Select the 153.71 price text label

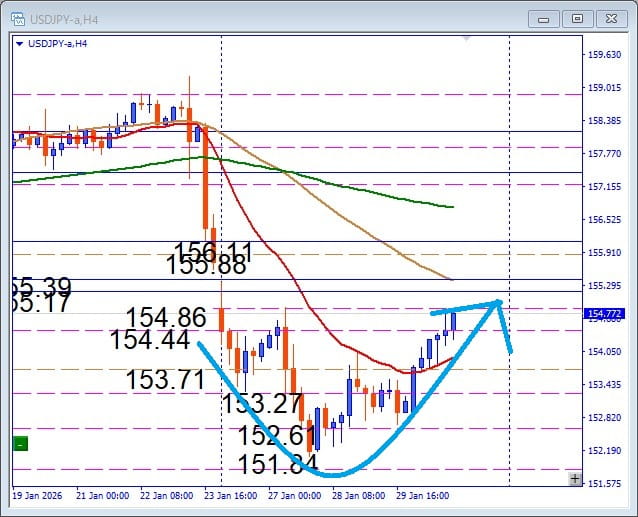pos(165,379)
